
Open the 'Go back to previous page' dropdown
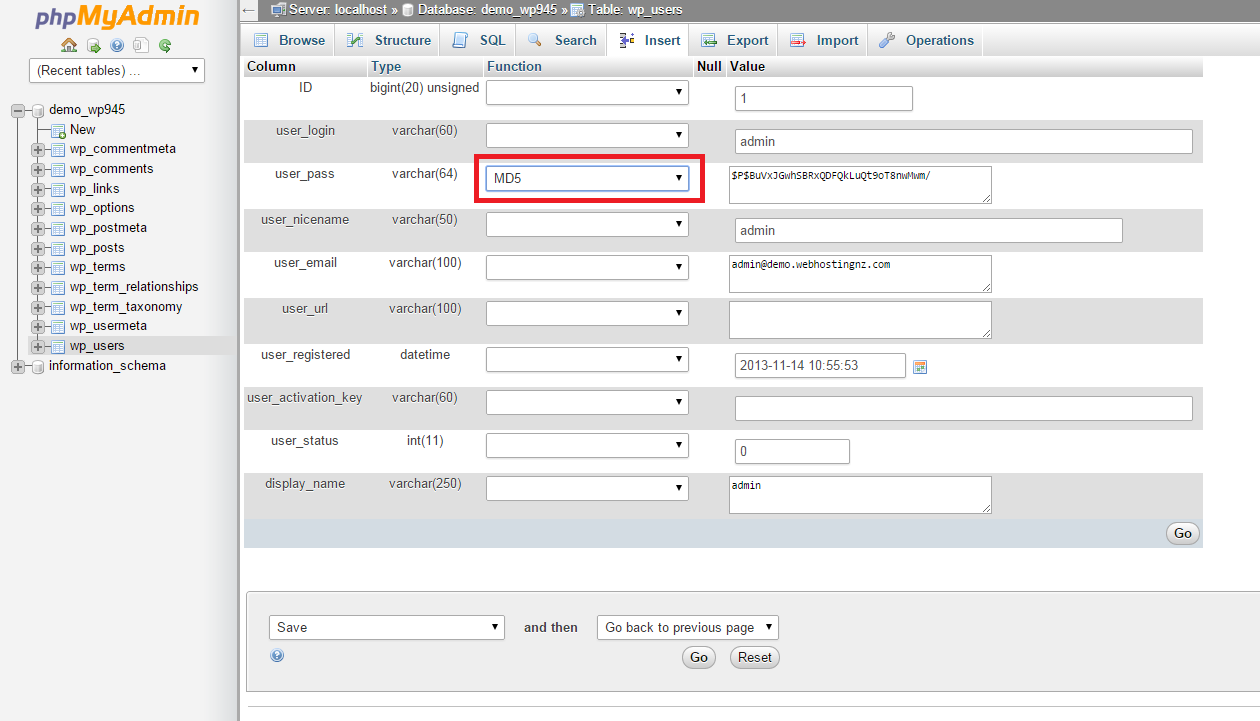pos(687,628)
